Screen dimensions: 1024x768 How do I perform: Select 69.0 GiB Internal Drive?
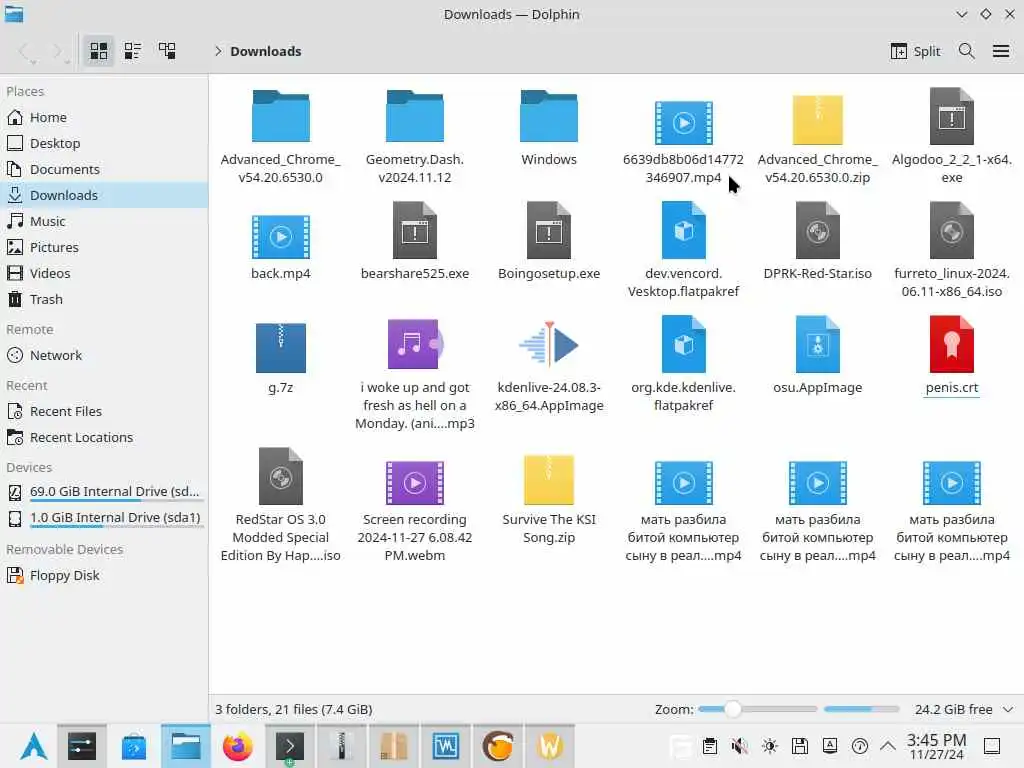pyautogui.click(x=104, y=492)
